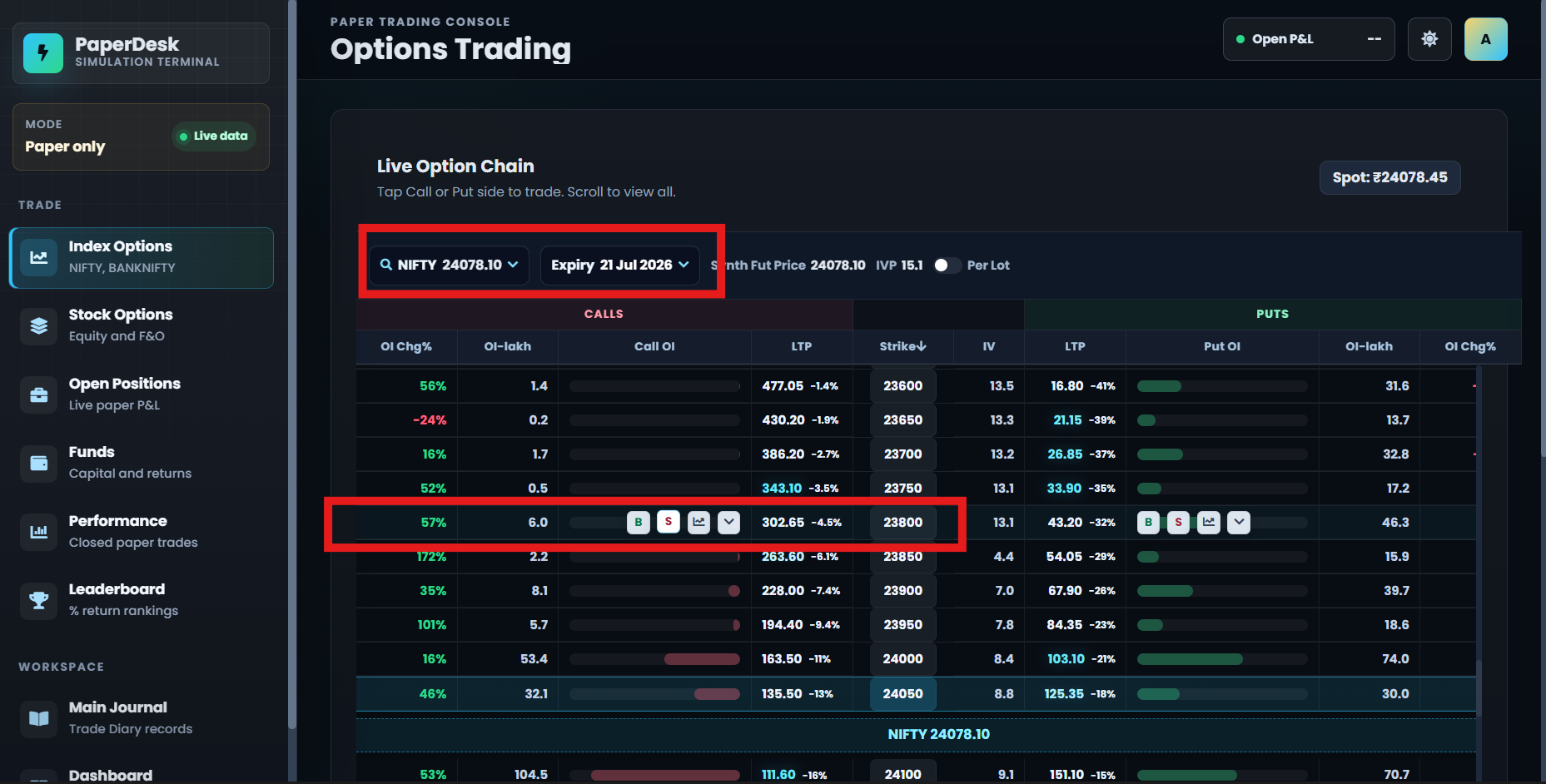Image resolution: width=1546 pixels, height=784 pixels.
Task: Click the Call OI column header
Action: tap(654, 346)
